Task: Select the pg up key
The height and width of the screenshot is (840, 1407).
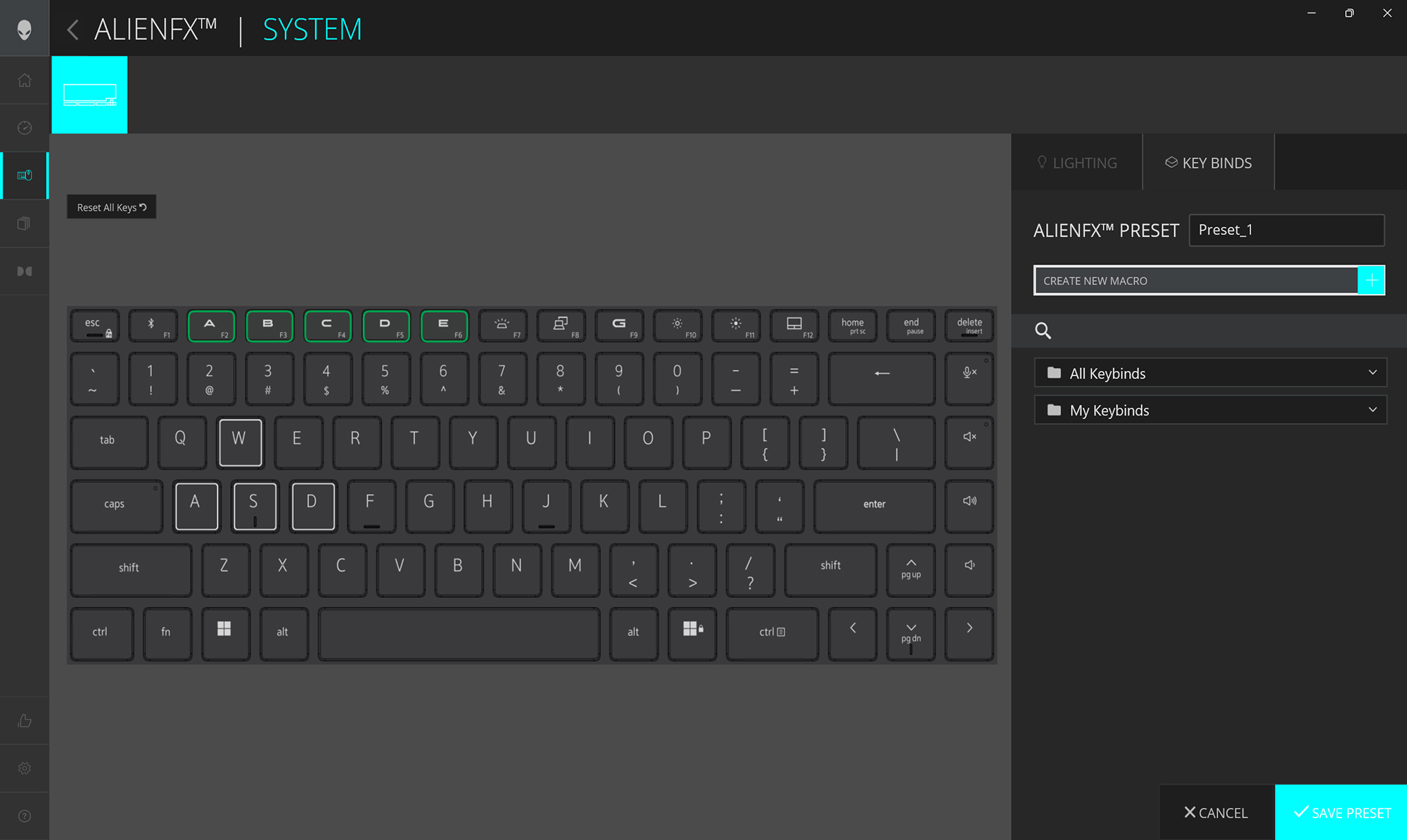Action: click(912, 571)
